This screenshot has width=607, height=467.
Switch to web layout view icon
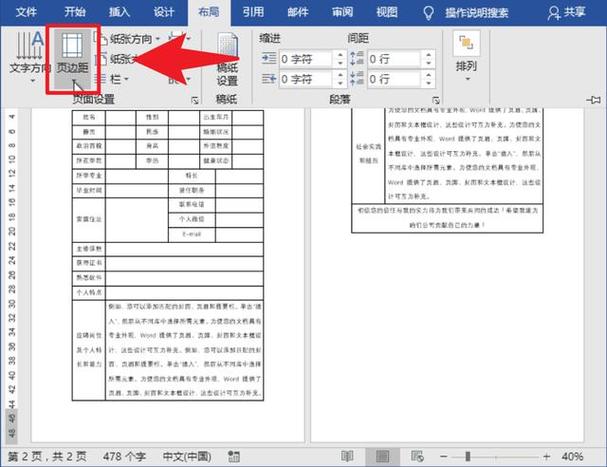coord(417,457)
